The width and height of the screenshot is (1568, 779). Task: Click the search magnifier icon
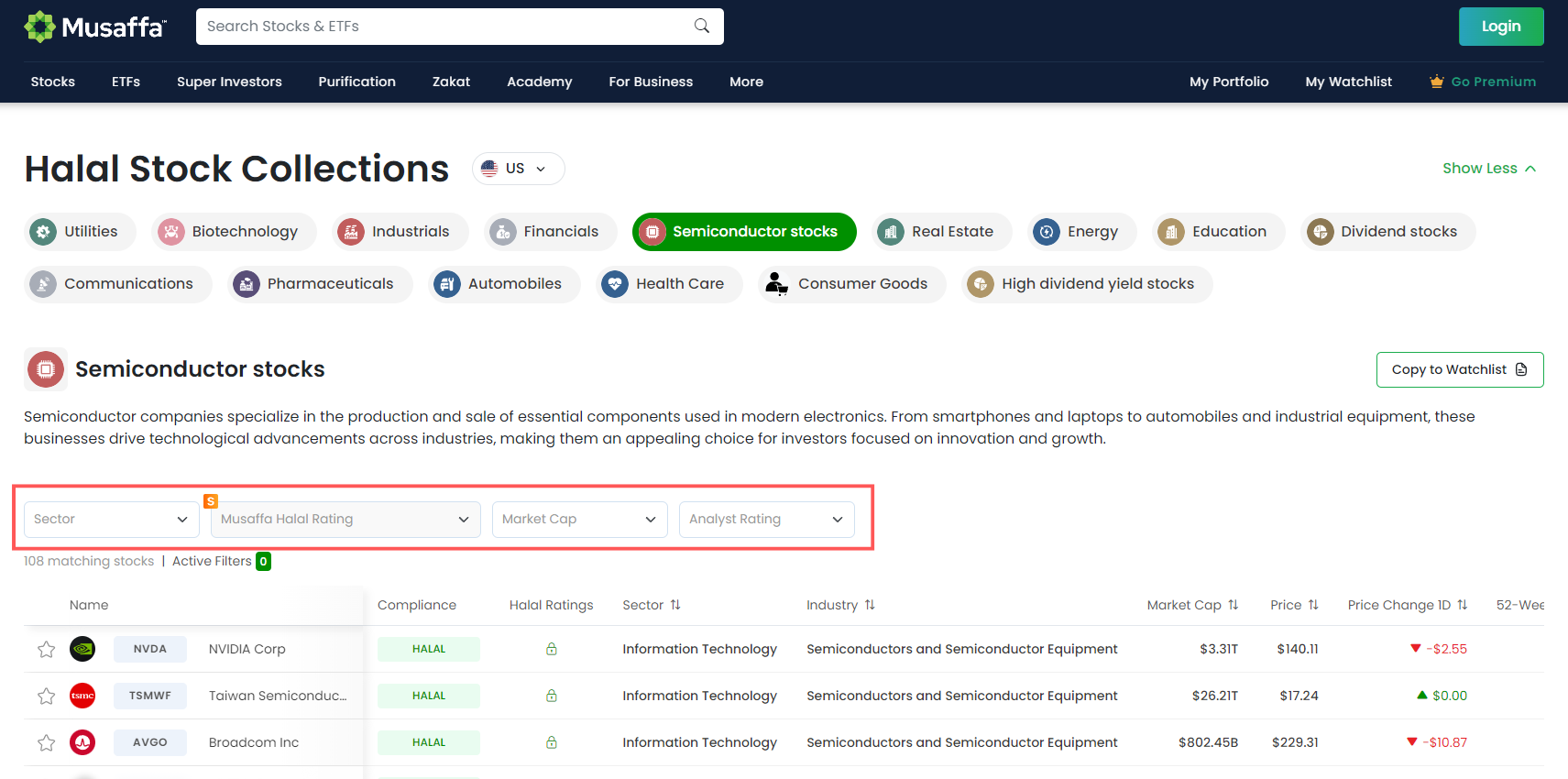701,26
